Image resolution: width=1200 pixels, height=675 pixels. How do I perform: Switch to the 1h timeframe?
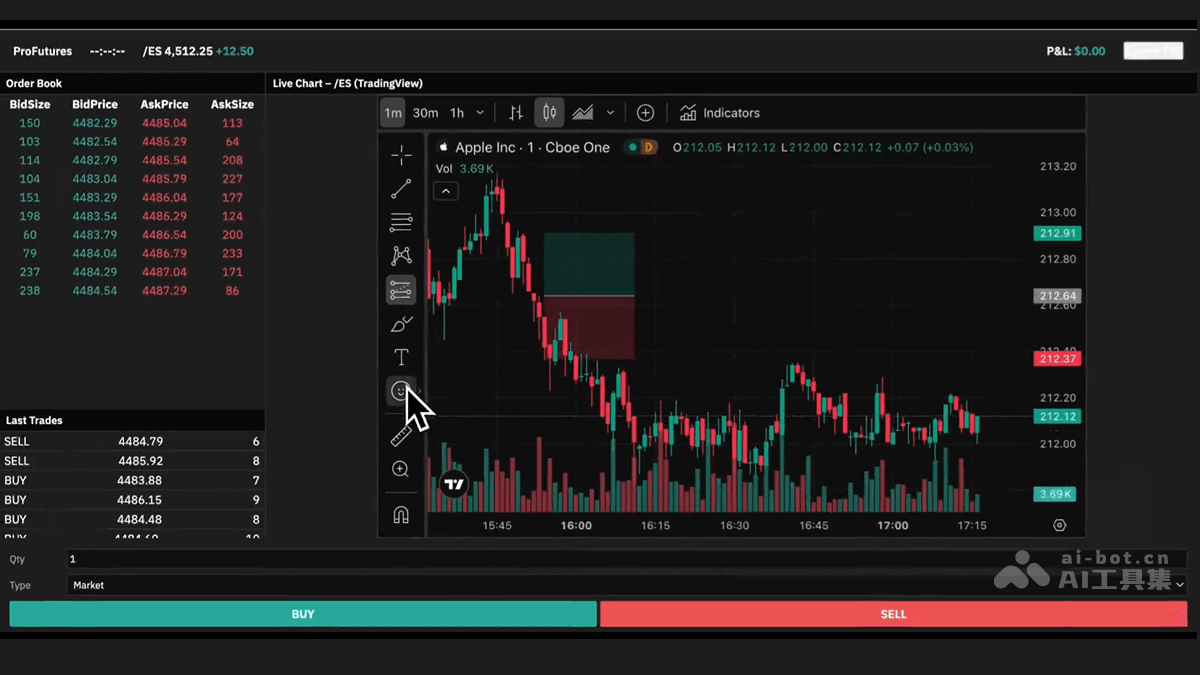(x=457, y=113)
